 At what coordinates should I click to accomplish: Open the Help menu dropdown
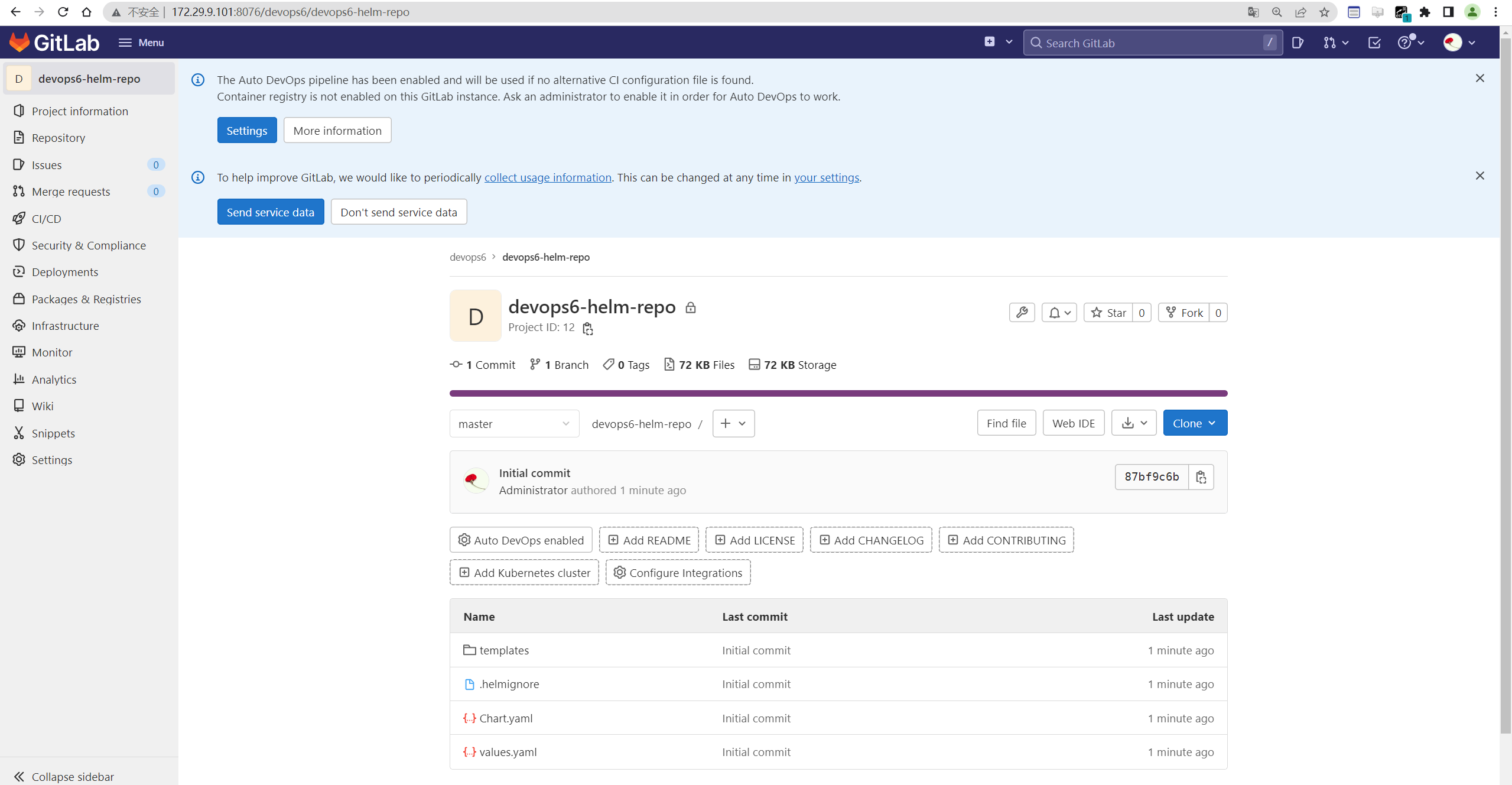click(x=1412, y=43)
